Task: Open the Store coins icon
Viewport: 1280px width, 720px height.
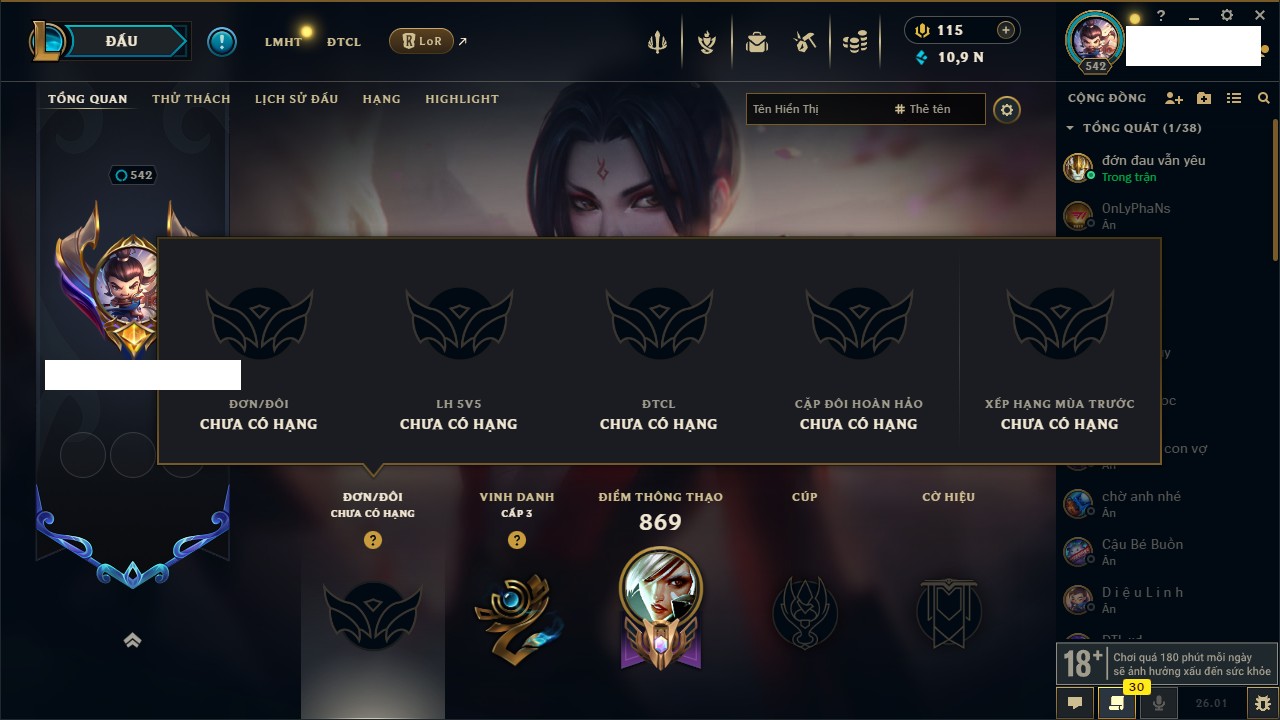Action: point(854,42)
